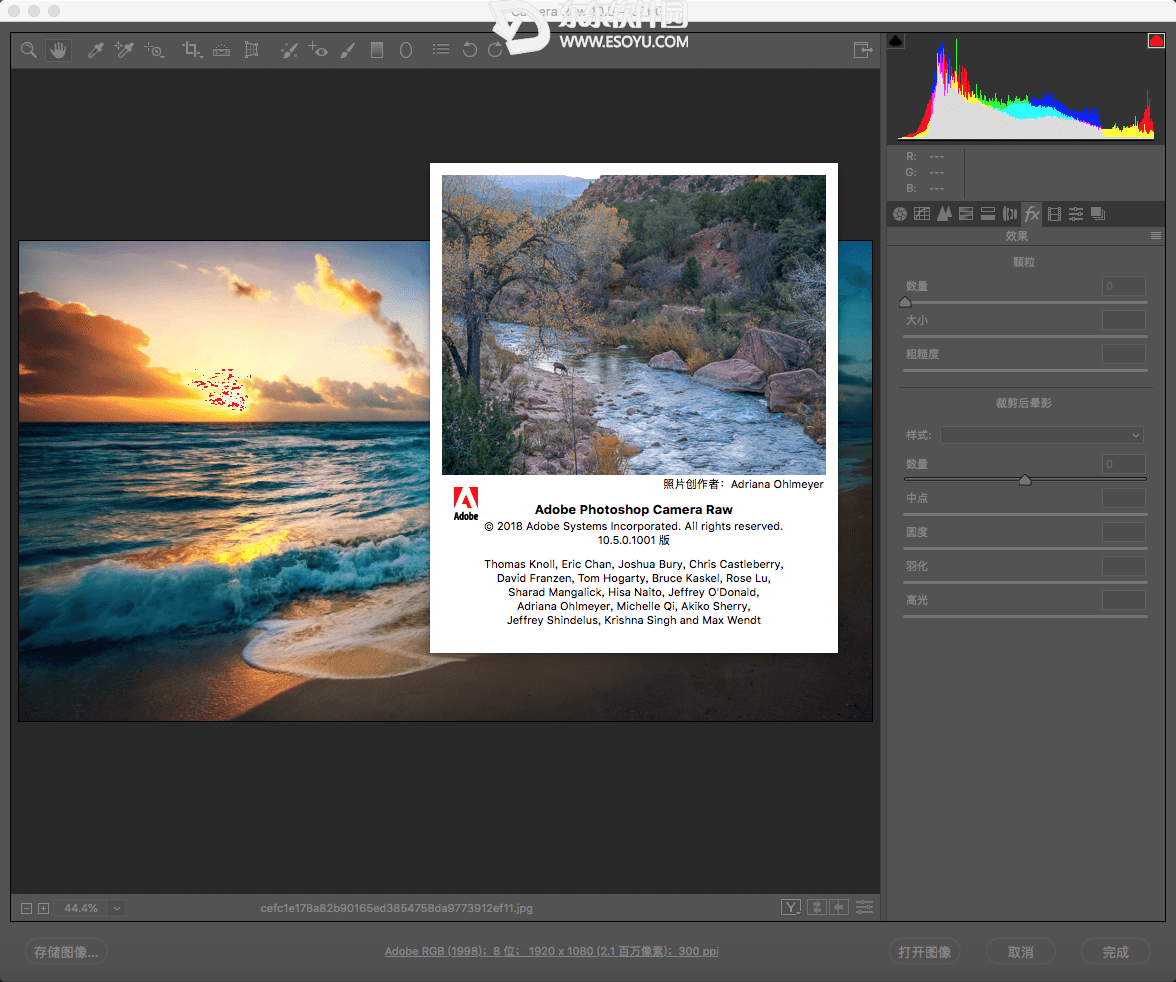This screenshot has width=1176, height=982.
Task: Choose the Red Eye Removal tool
Action: tap(318, 50)
